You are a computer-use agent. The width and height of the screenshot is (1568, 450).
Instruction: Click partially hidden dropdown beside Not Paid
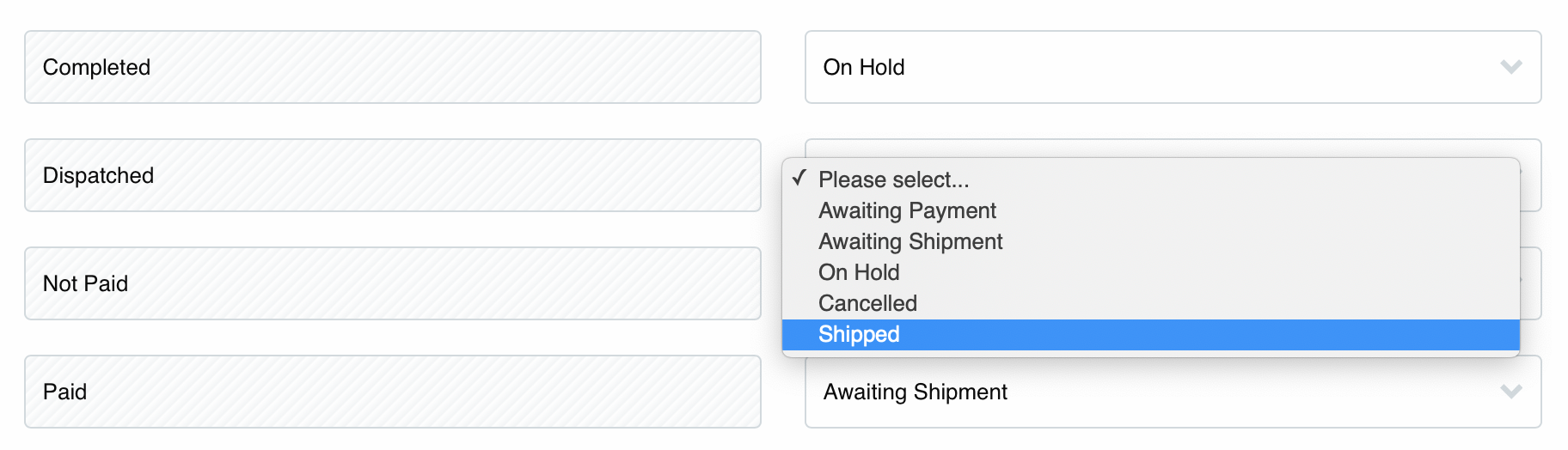point(1531,283)
